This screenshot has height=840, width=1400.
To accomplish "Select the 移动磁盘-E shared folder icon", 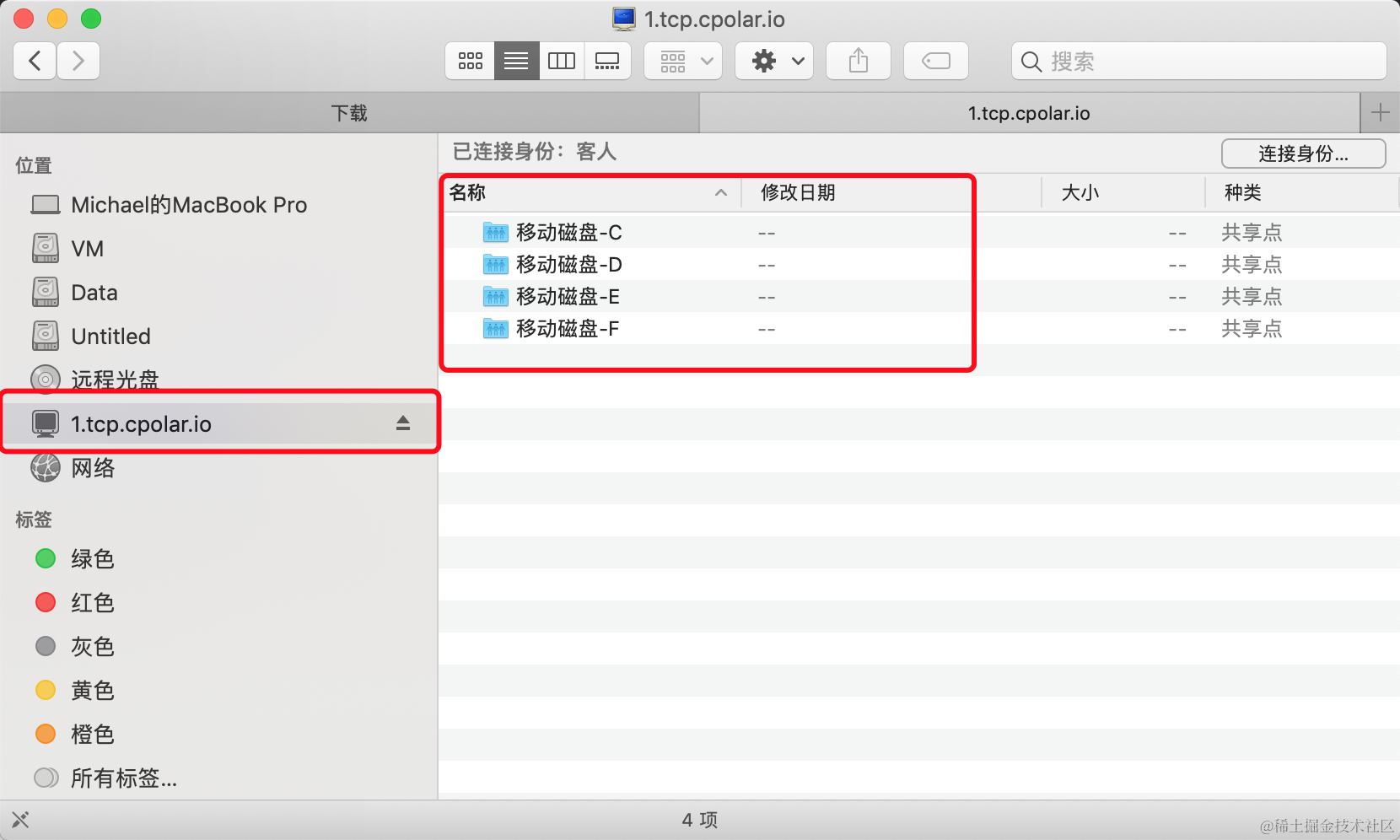I will point(496,296).
